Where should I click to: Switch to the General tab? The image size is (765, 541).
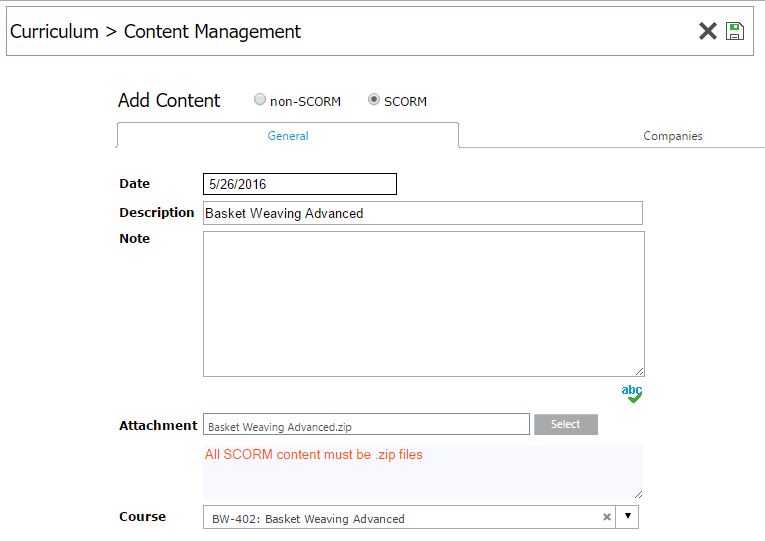tap(288, 136)
